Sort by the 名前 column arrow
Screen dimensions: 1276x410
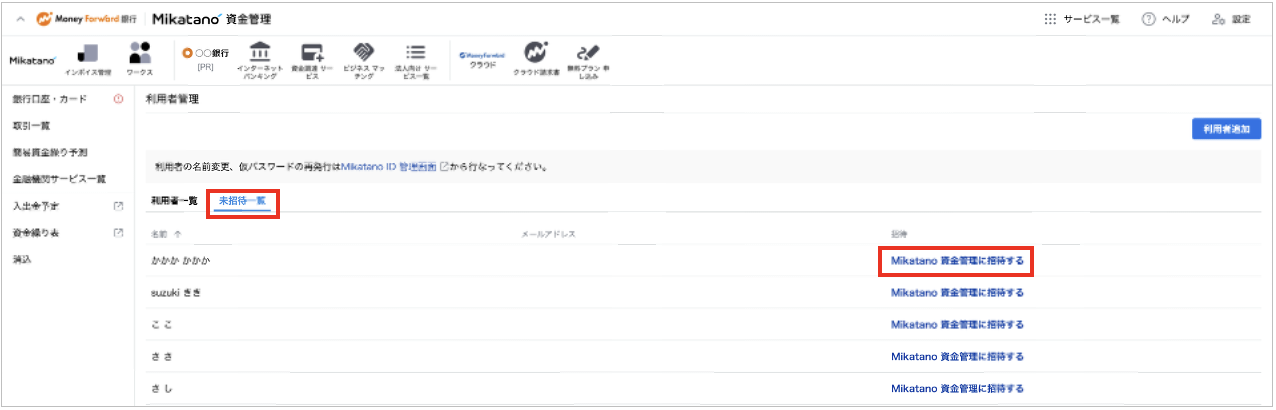(179, 234)
